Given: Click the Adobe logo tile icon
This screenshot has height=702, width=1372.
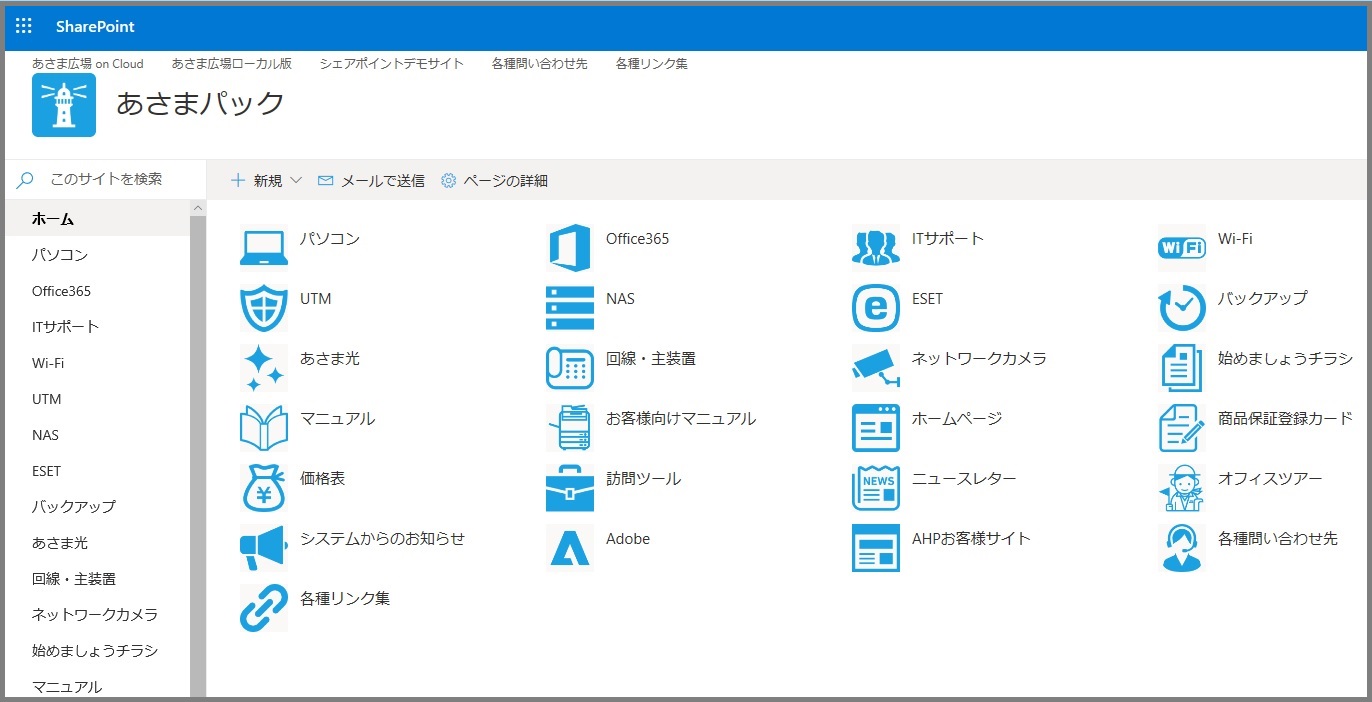Looking at the screenshot, I should pyautogui.click(x=570, y=548).
